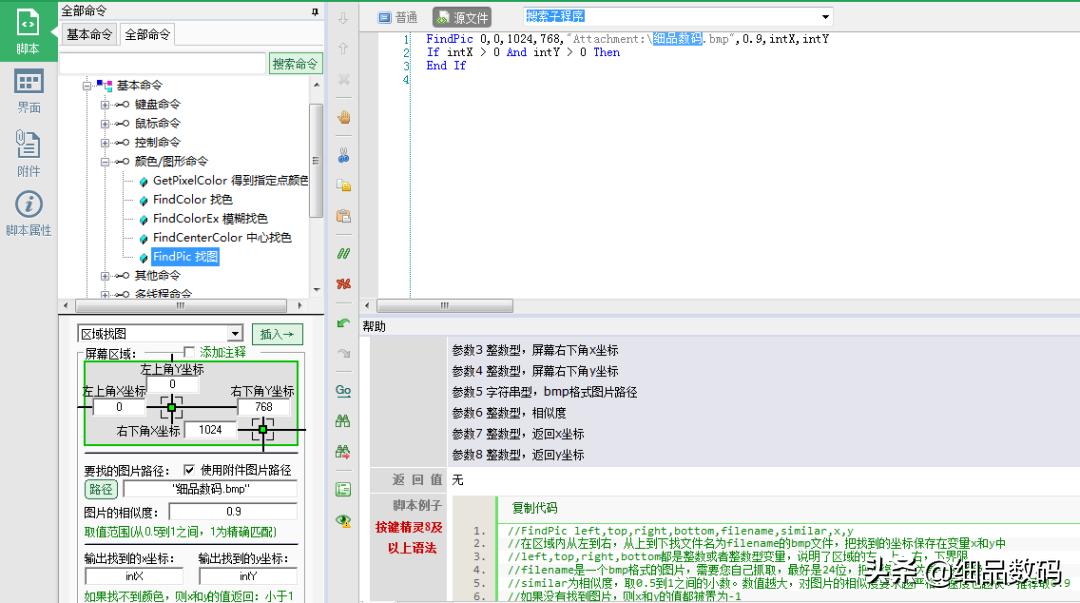Screen dimensions: 1080x603
Task: Expand the 键盘命令 tree node
Action: click(105, 104)
